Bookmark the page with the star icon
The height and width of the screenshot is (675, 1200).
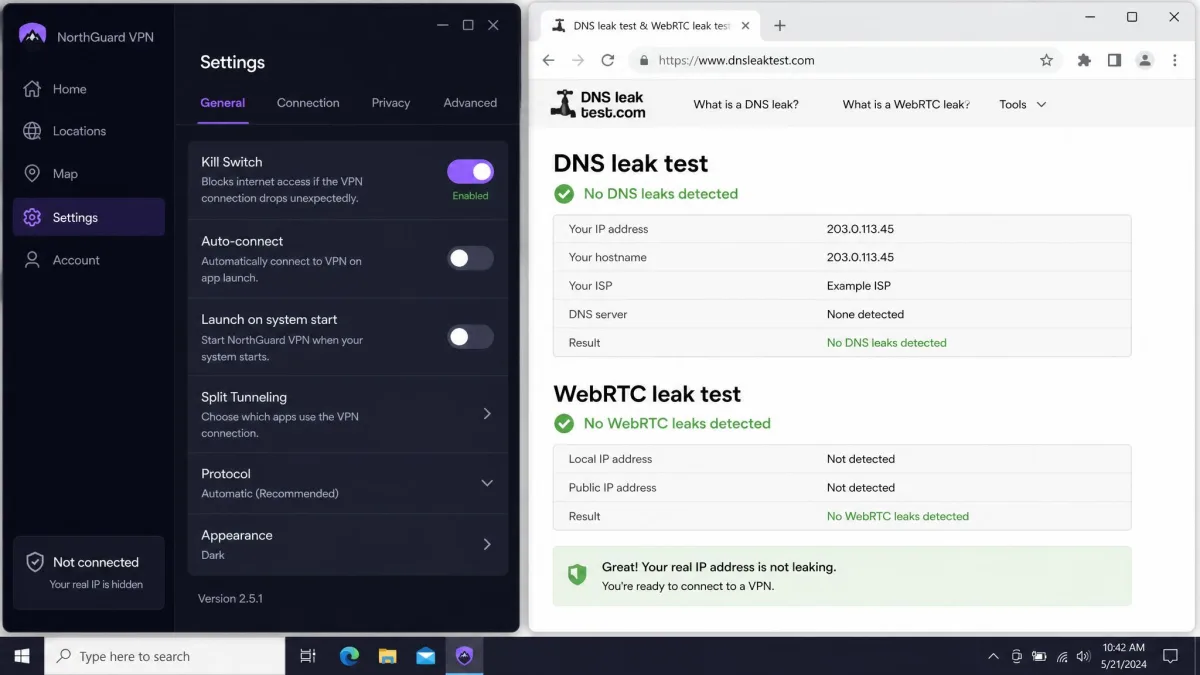point(1046,60)
